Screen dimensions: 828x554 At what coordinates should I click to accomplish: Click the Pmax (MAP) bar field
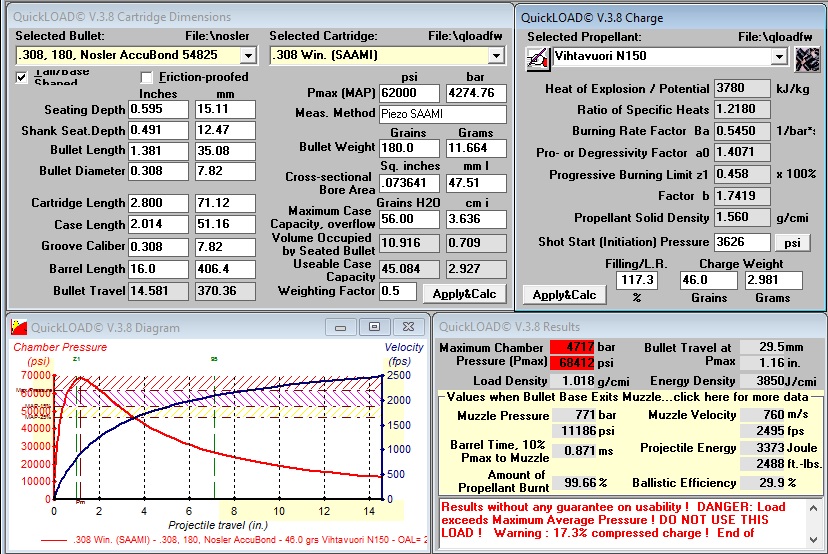(476, 93)
